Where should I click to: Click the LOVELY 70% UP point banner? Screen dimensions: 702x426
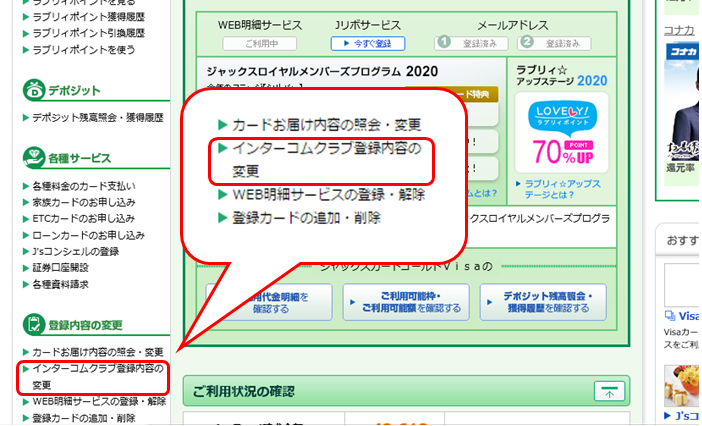pos(561,133)
